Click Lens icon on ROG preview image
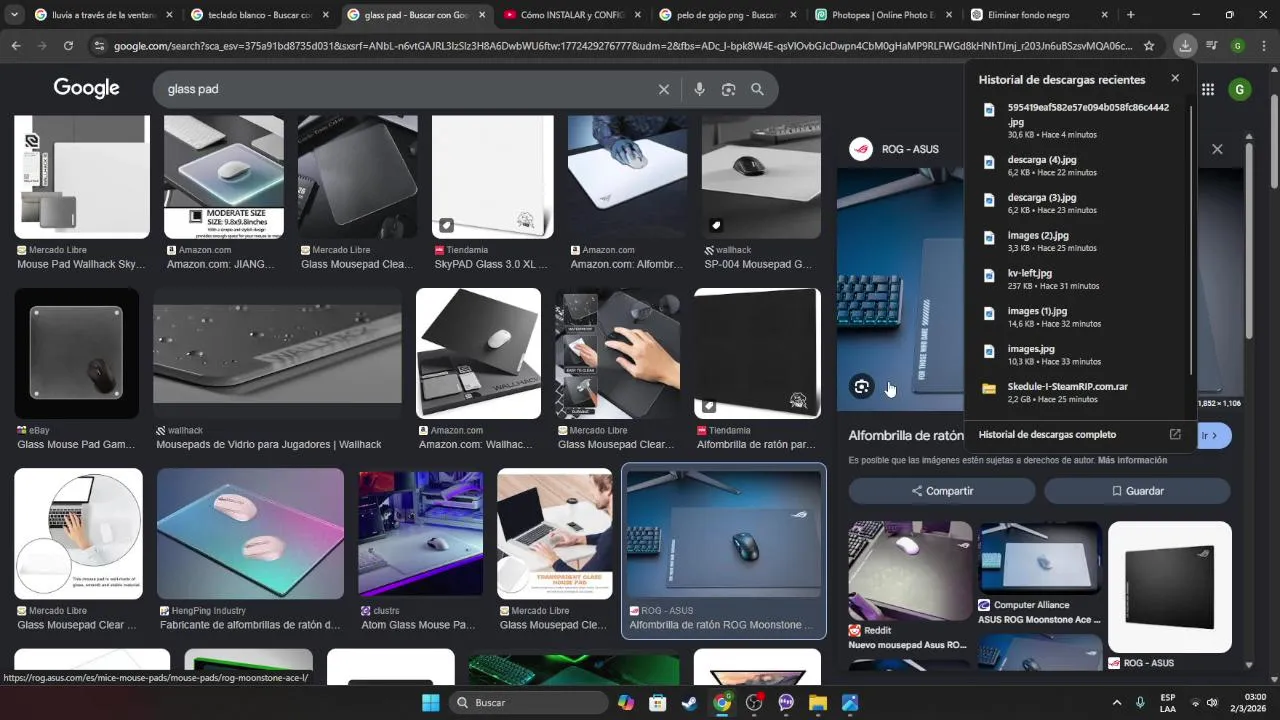The width and height of the screenshot is (1280, 720). point(862,387)
